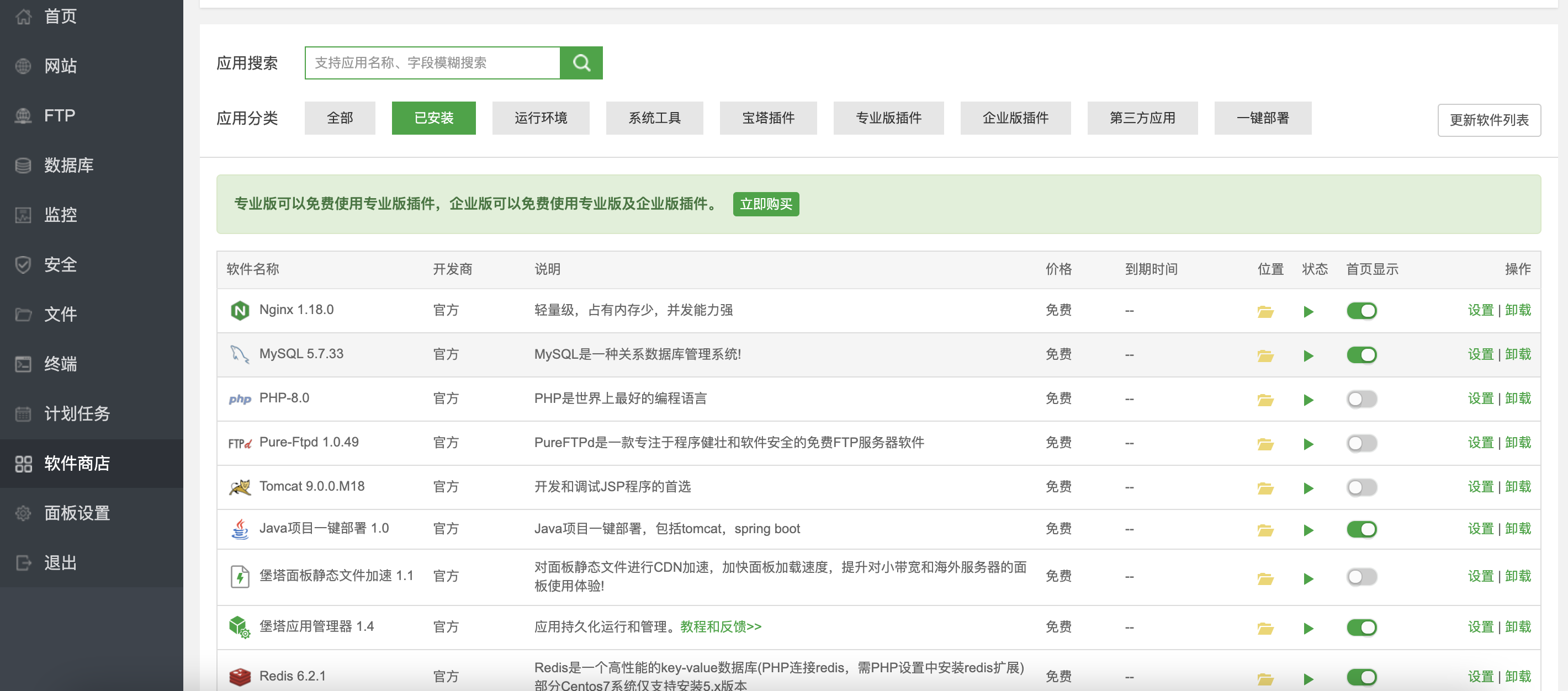Open folder icon for 堡塔应用管理器 row
The image size is (1568, 691).
[1265, 628]
